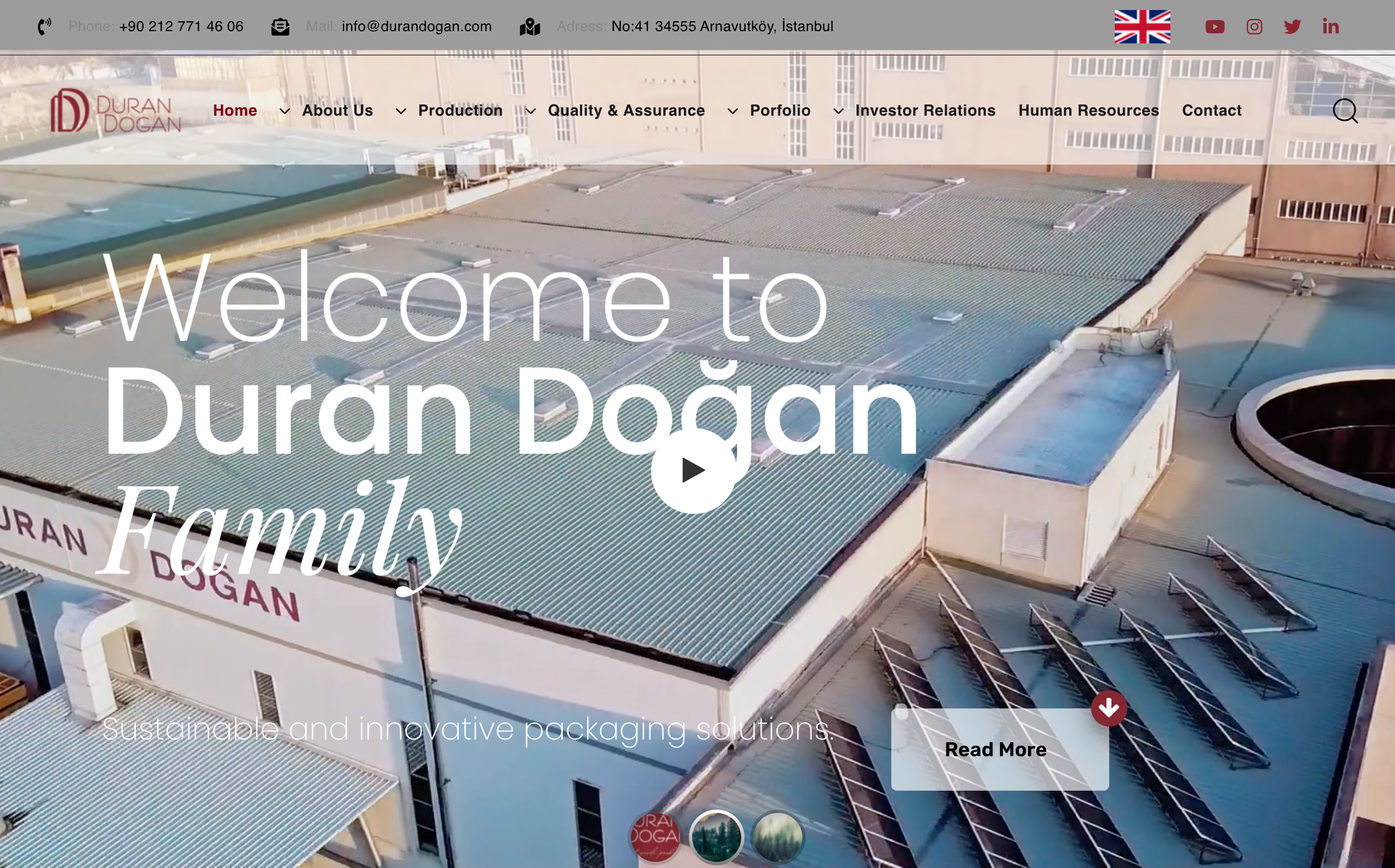The width and height of the screenshot is (1395, 868).
Task: Open the search magnifier icon
Action: [x=1345, y=111]
